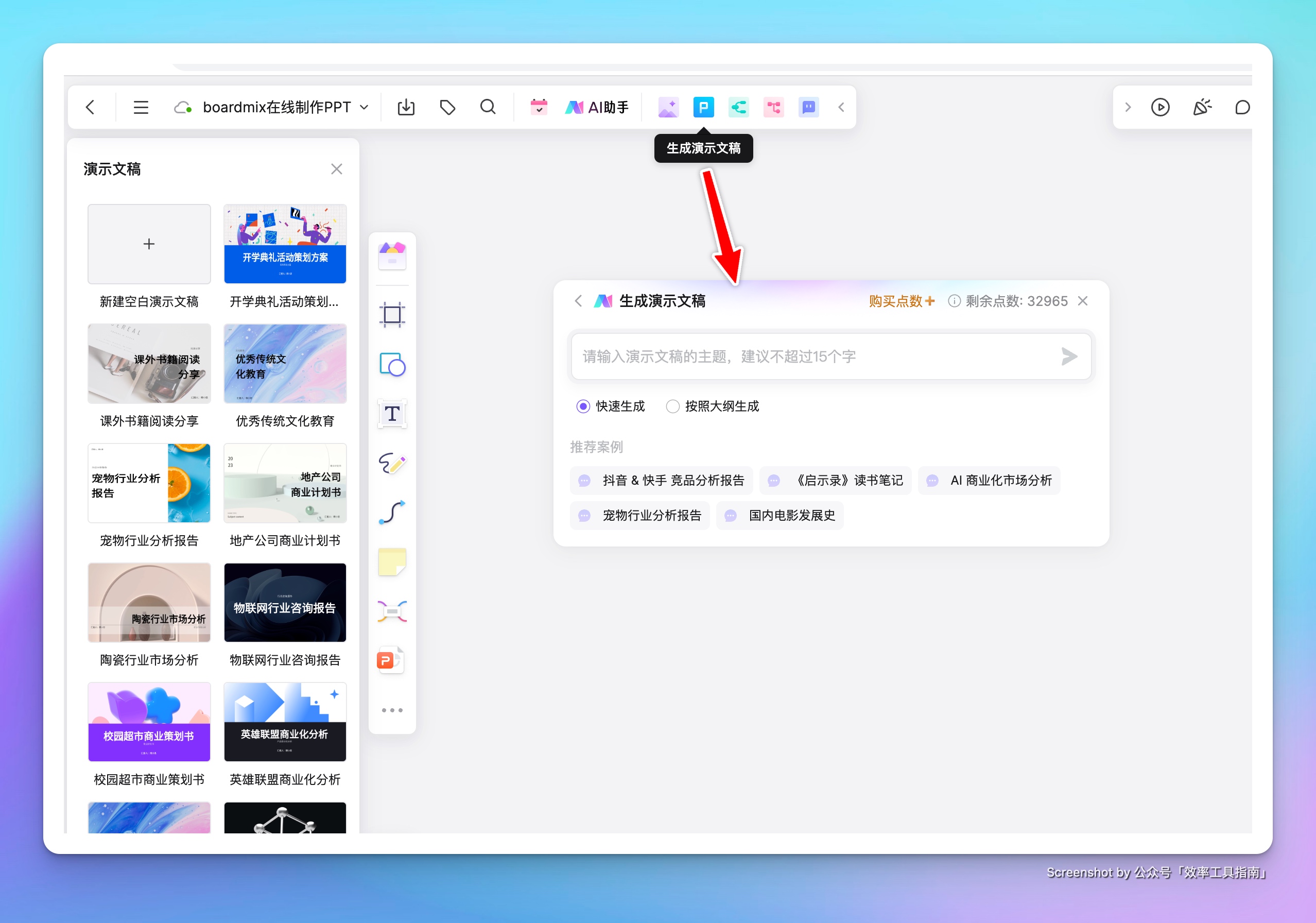
Task: Choose 《启示录》读书笔记 example
Action: click(x=835, y=481)
